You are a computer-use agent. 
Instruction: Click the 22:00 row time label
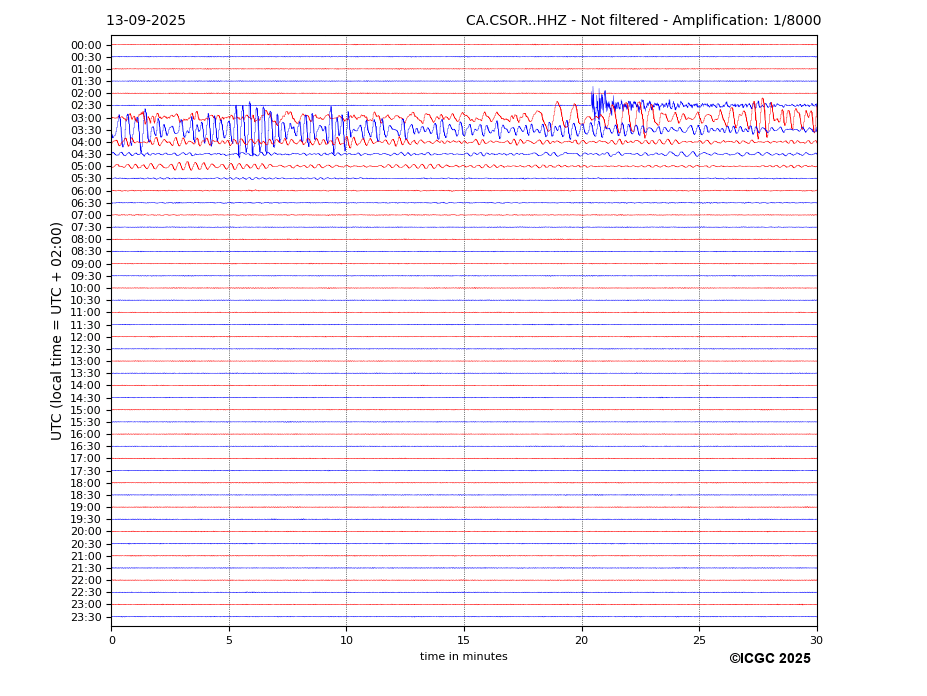point(86,581)
